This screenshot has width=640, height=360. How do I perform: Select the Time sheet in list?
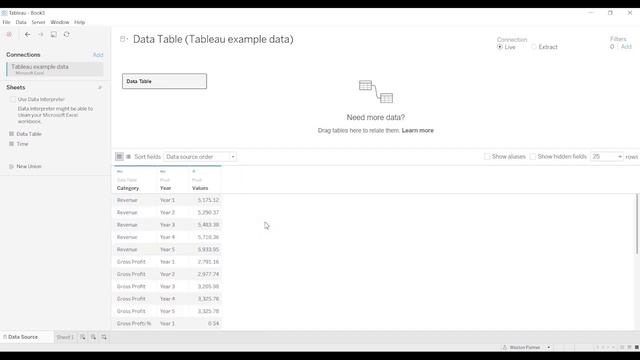coord(22,144)
